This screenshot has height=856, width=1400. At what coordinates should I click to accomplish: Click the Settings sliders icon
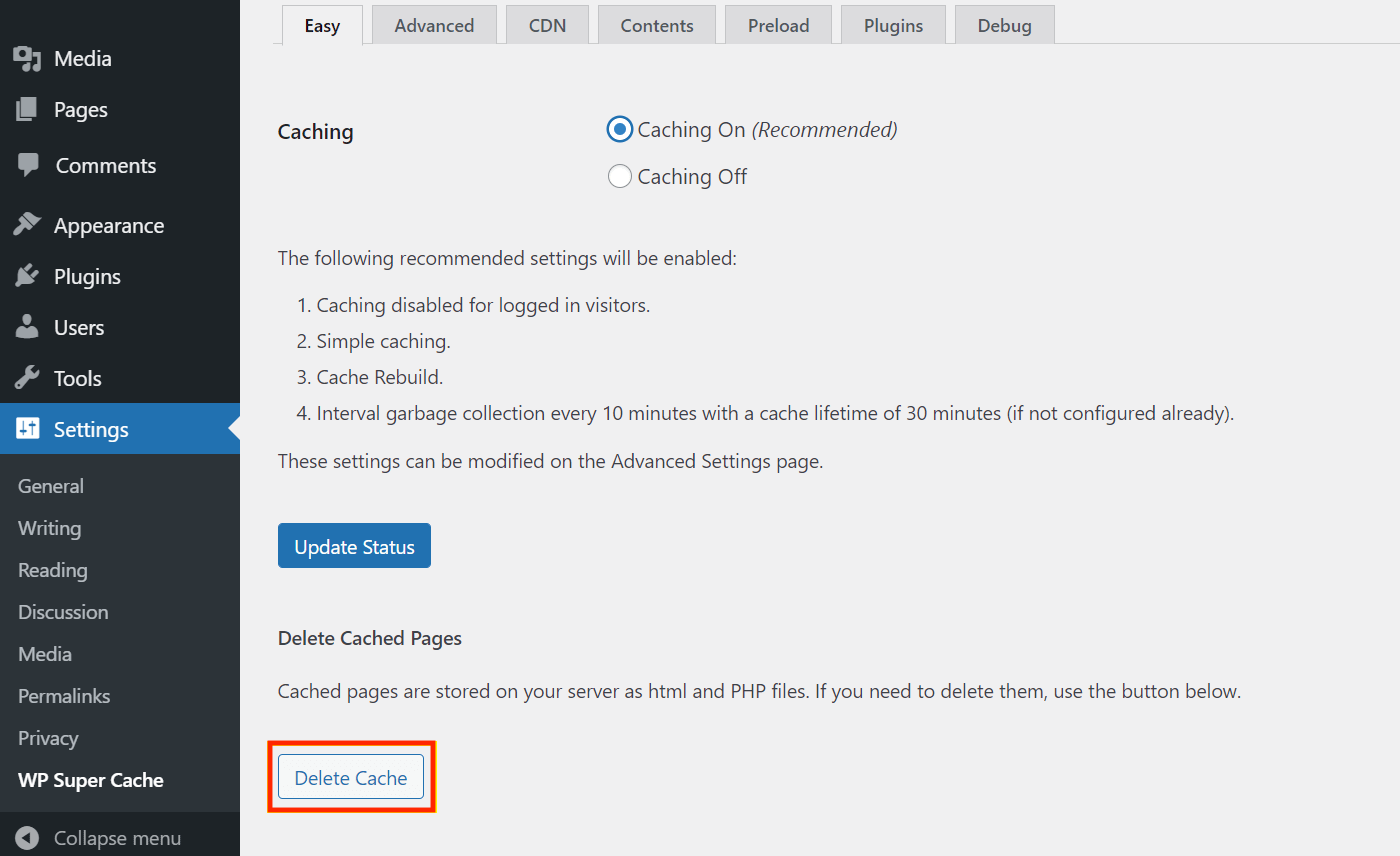pos(27,429)
